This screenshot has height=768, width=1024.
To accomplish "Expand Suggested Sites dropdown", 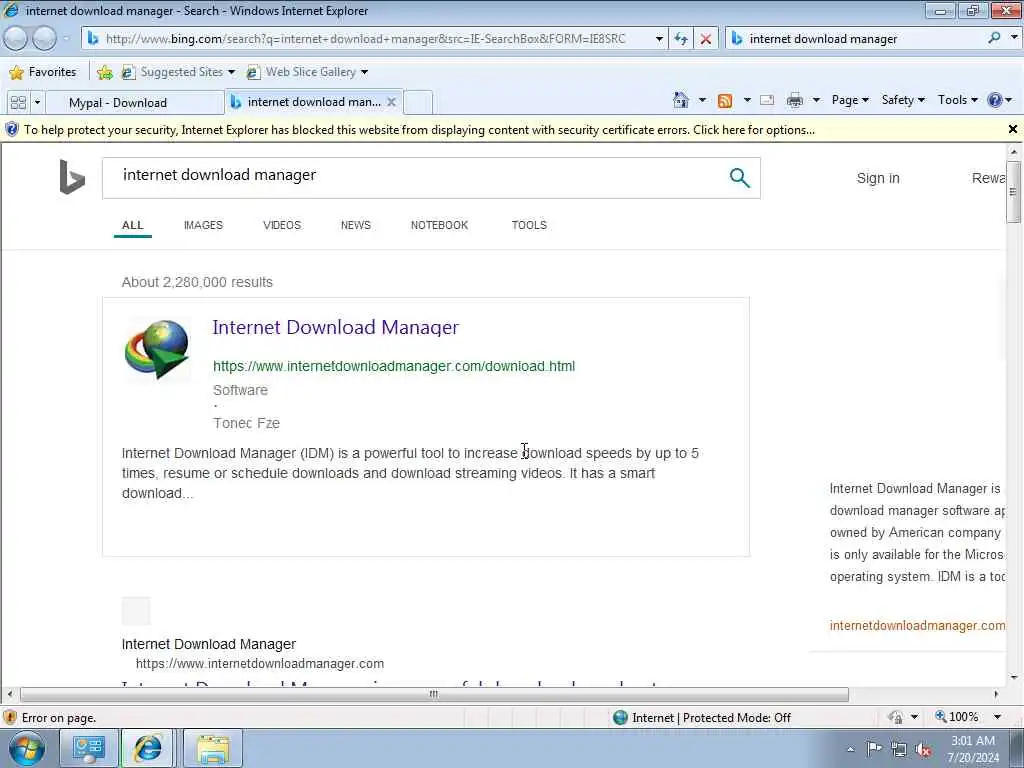I will 231,72.
